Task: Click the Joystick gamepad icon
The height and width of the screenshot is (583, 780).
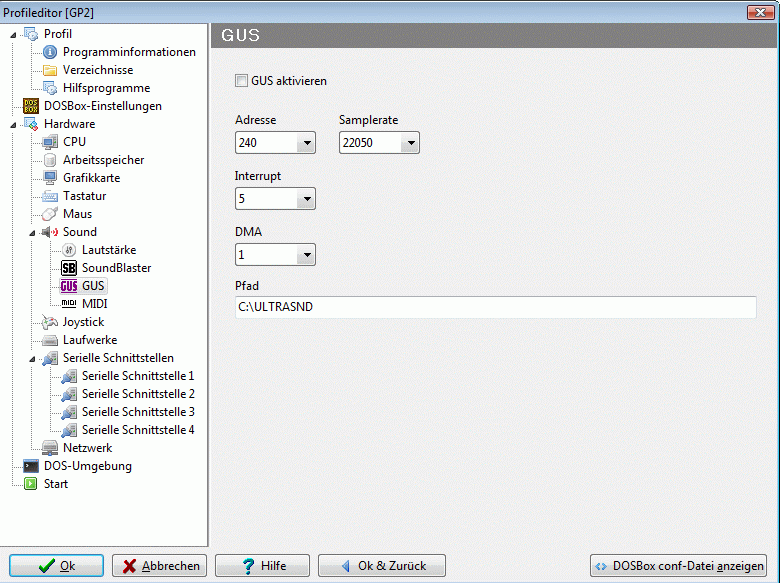Action: click(50, 322)
